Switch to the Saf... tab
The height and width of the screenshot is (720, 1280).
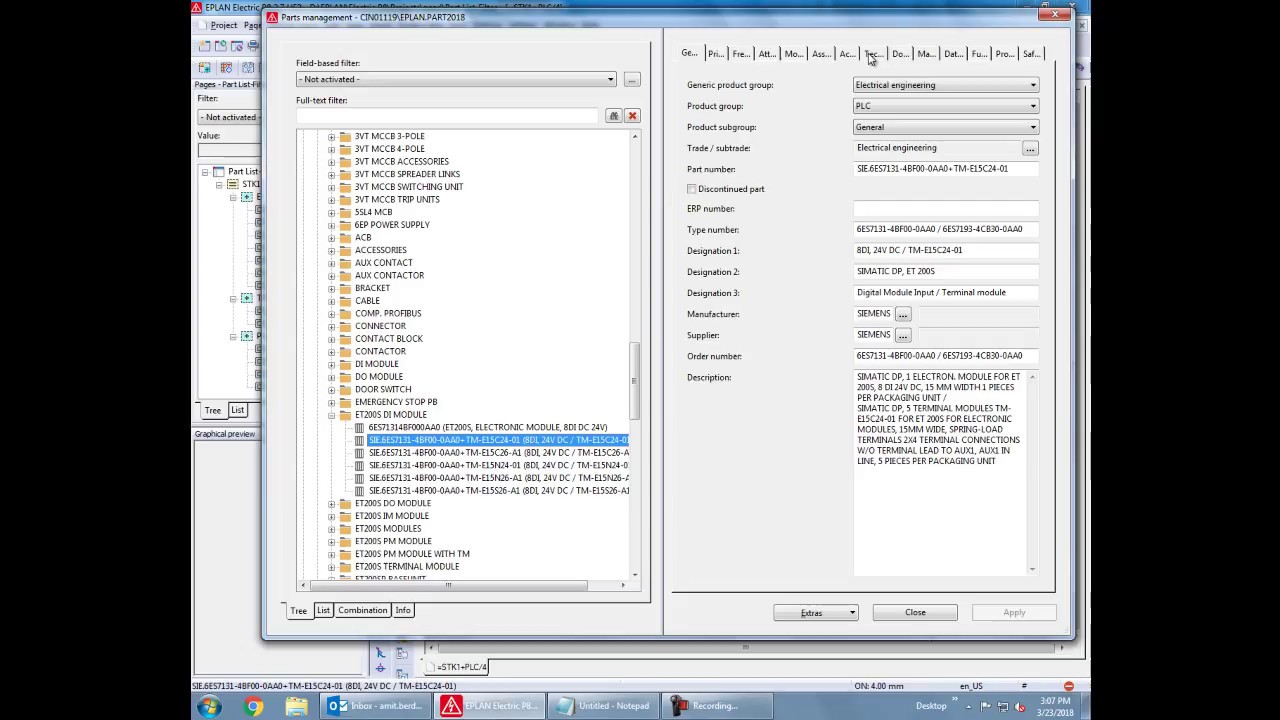[1031, 54]
